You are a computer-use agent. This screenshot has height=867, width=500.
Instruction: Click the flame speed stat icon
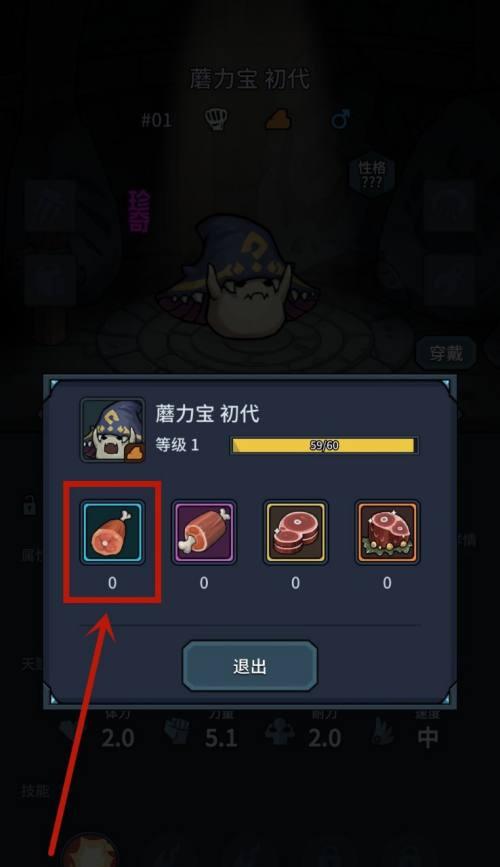(383, 734)
